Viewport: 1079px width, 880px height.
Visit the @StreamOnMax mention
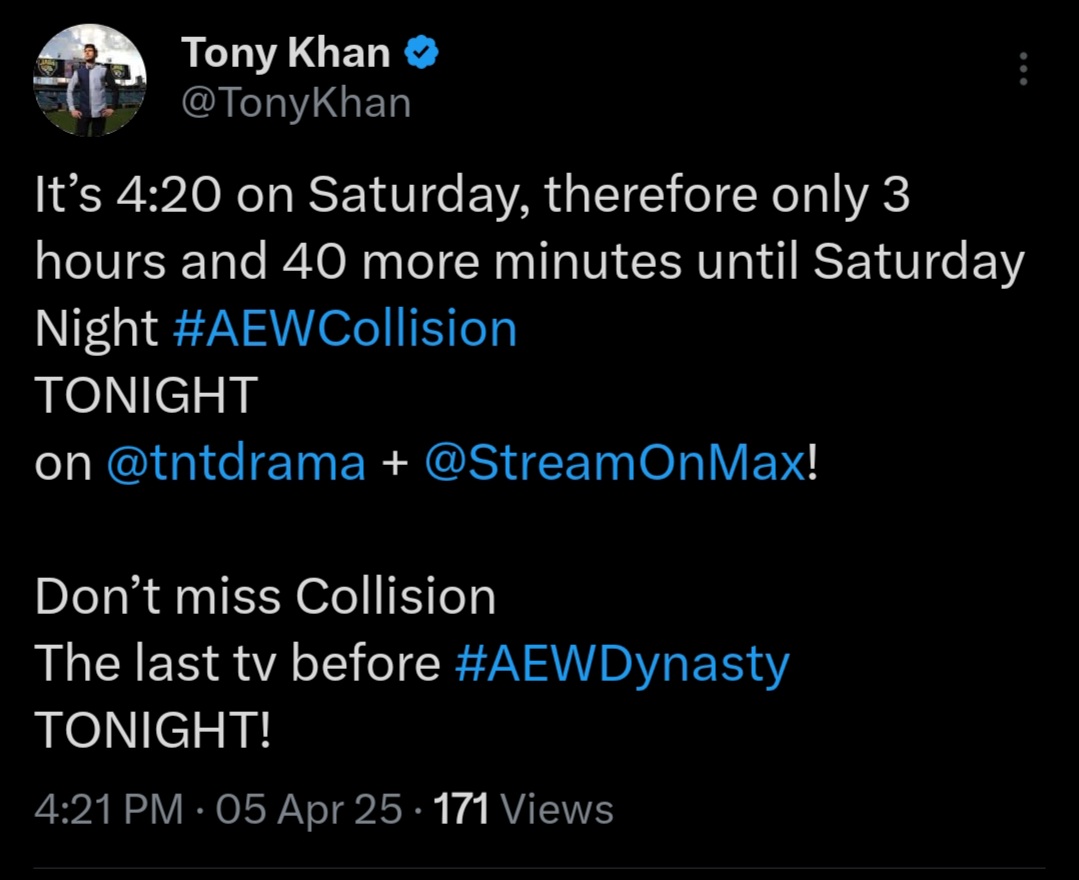614,463
